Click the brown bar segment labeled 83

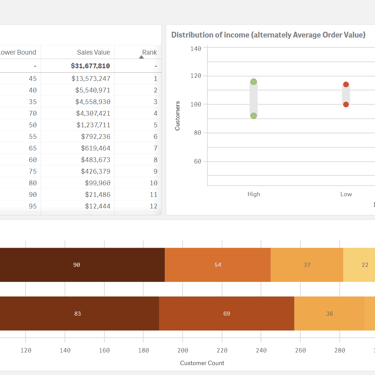pyautogui.click(x=79, y=313)
